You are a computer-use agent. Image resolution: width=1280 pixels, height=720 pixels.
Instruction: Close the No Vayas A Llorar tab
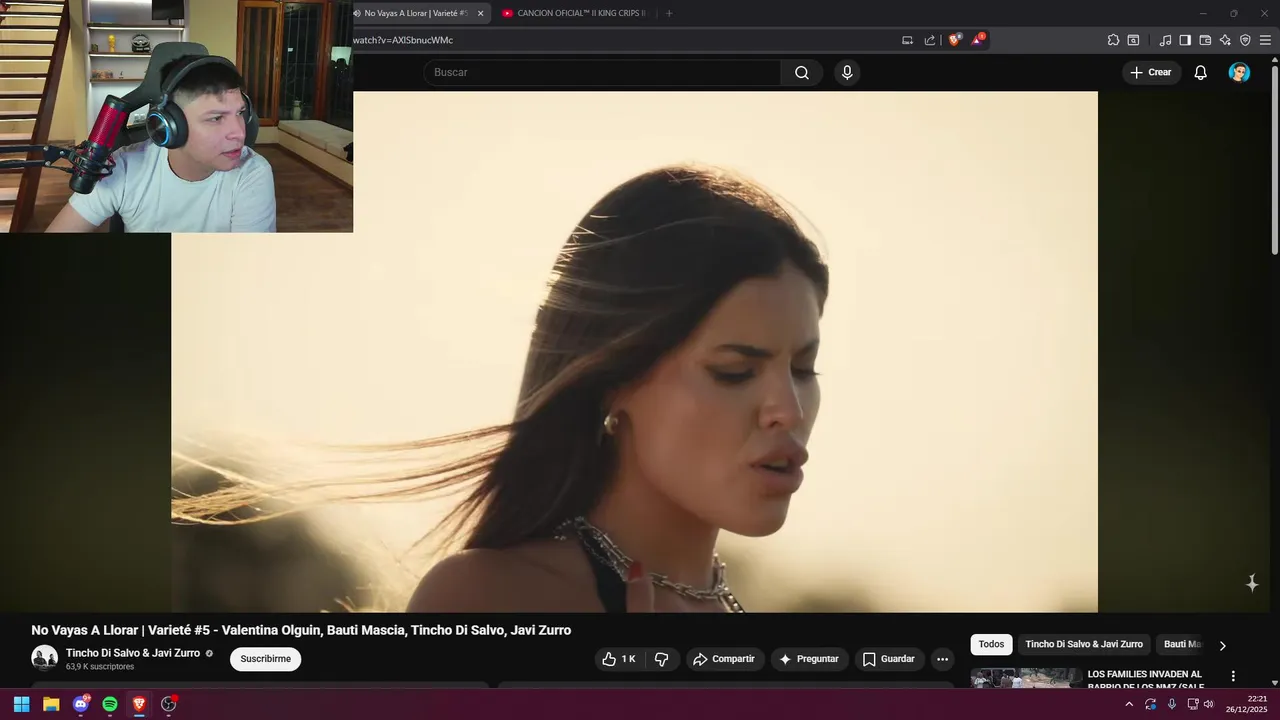coord(480,13)
